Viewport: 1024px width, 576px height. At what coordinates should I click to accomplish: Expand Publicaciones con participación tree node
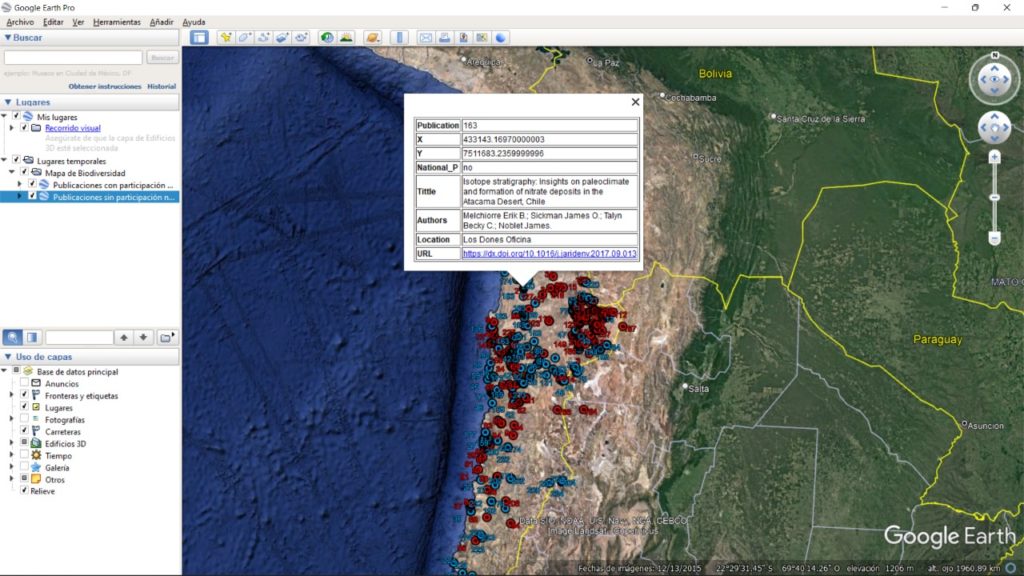pos(20,184)
